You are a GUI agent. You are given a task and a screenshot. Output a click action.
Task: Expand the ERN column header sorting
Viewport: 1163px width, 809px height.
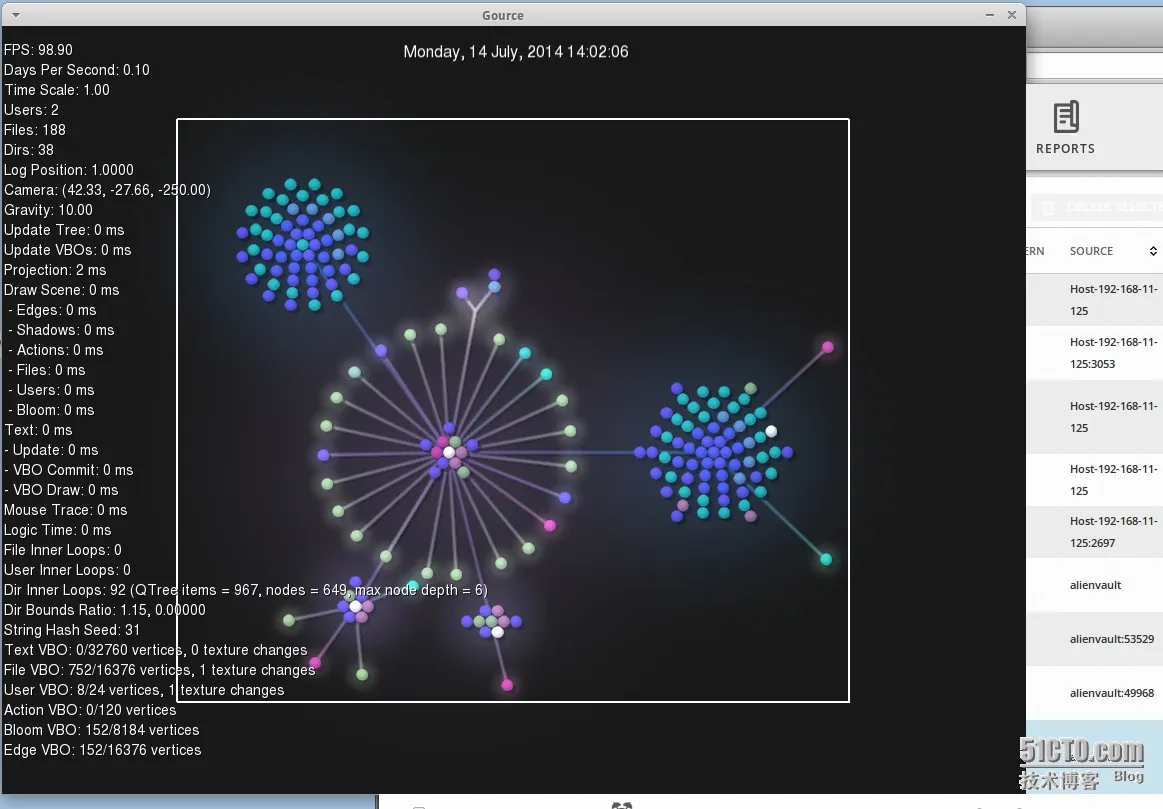[x=1034, y=251]
